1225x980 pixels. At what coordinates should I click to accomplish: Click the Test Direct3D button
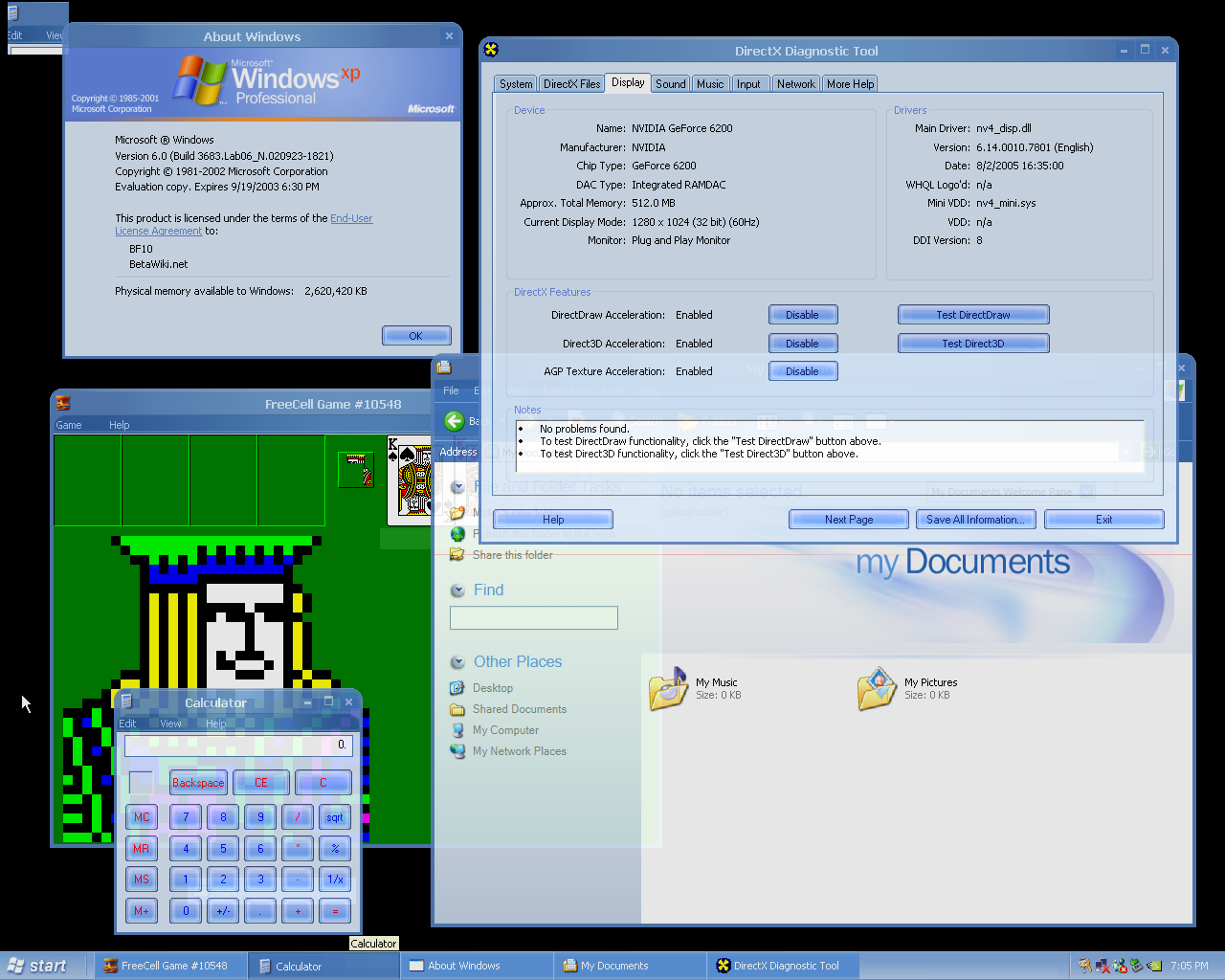[973, 344]
